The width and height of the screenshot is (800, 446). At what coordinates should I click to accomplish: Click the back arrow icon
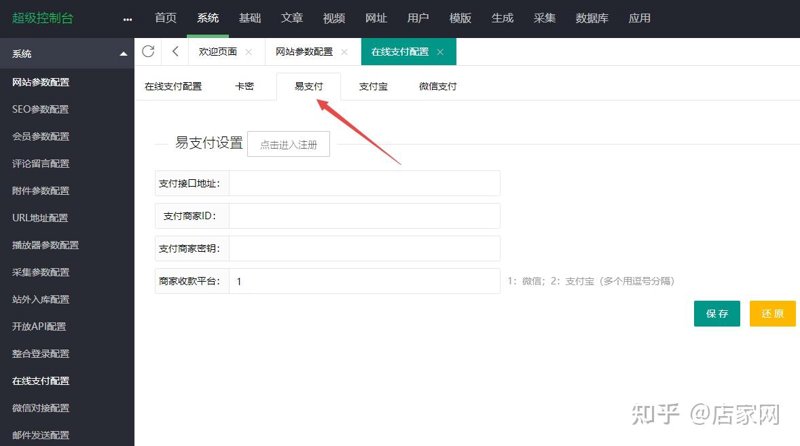[175, 51]
